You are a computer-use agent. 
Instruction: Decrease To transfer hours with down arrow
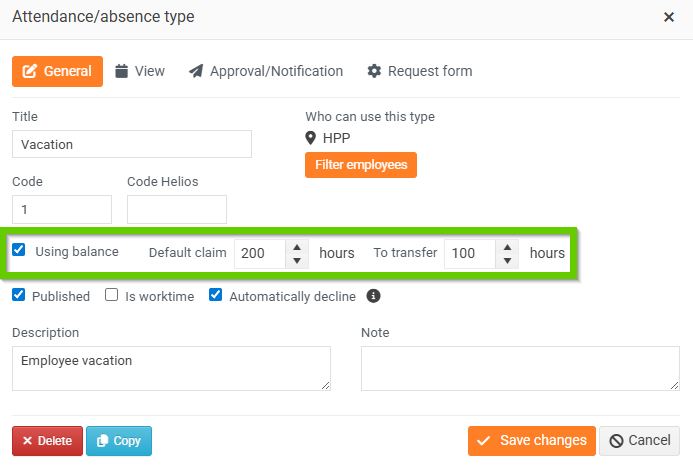pyautogui.click(x=508, y=261)
